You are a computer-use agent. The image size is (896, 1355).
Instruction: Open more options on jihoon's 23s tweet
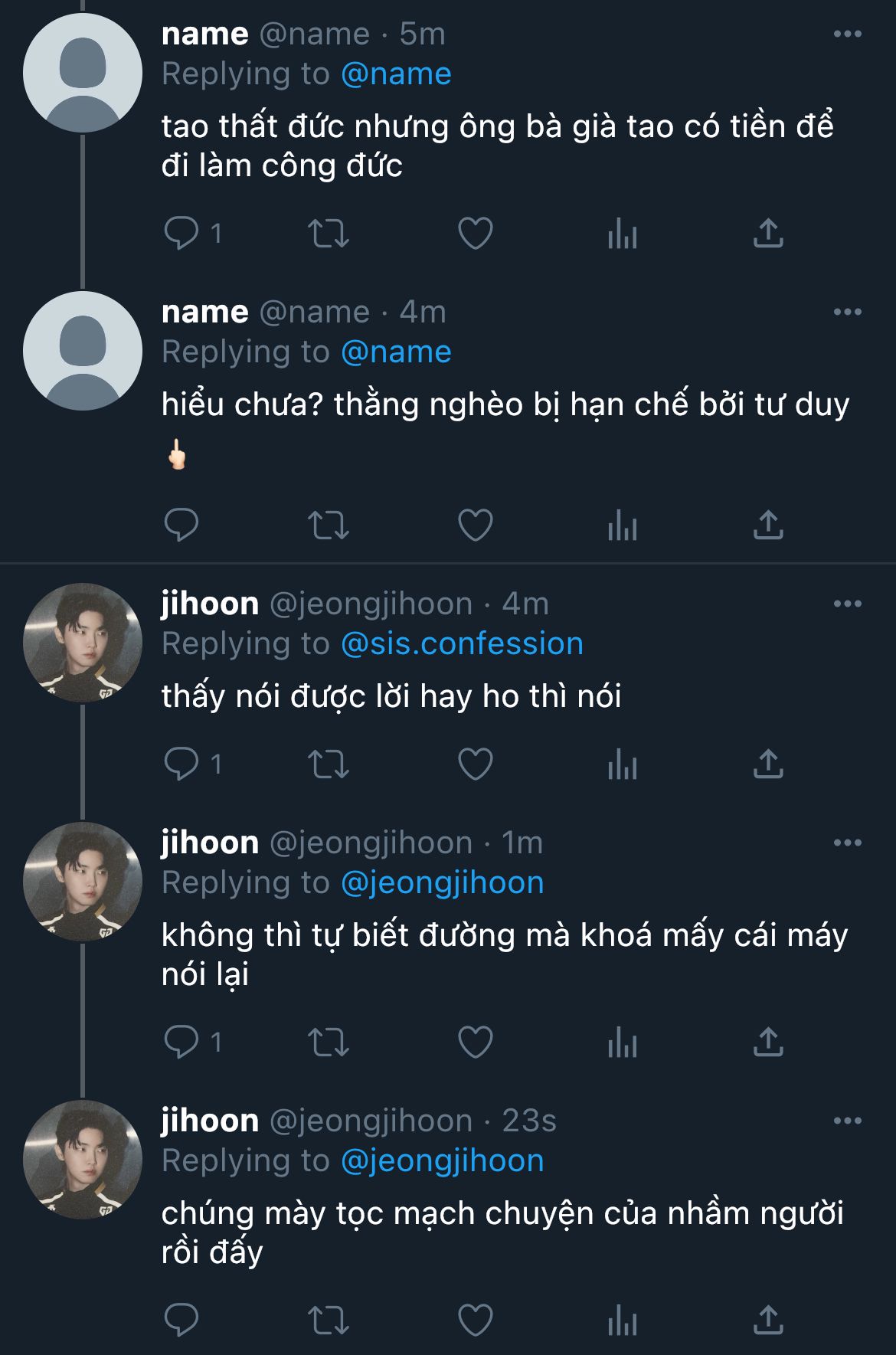click(847, 1121)
